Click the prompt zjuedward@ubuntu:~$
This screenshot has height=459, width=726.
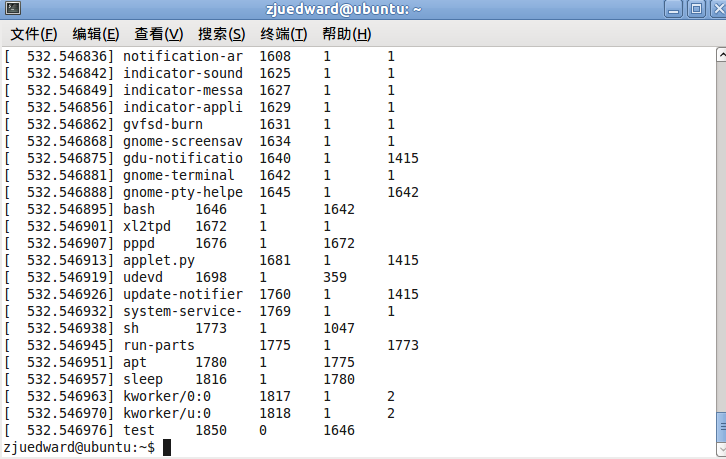pos(79,447)
